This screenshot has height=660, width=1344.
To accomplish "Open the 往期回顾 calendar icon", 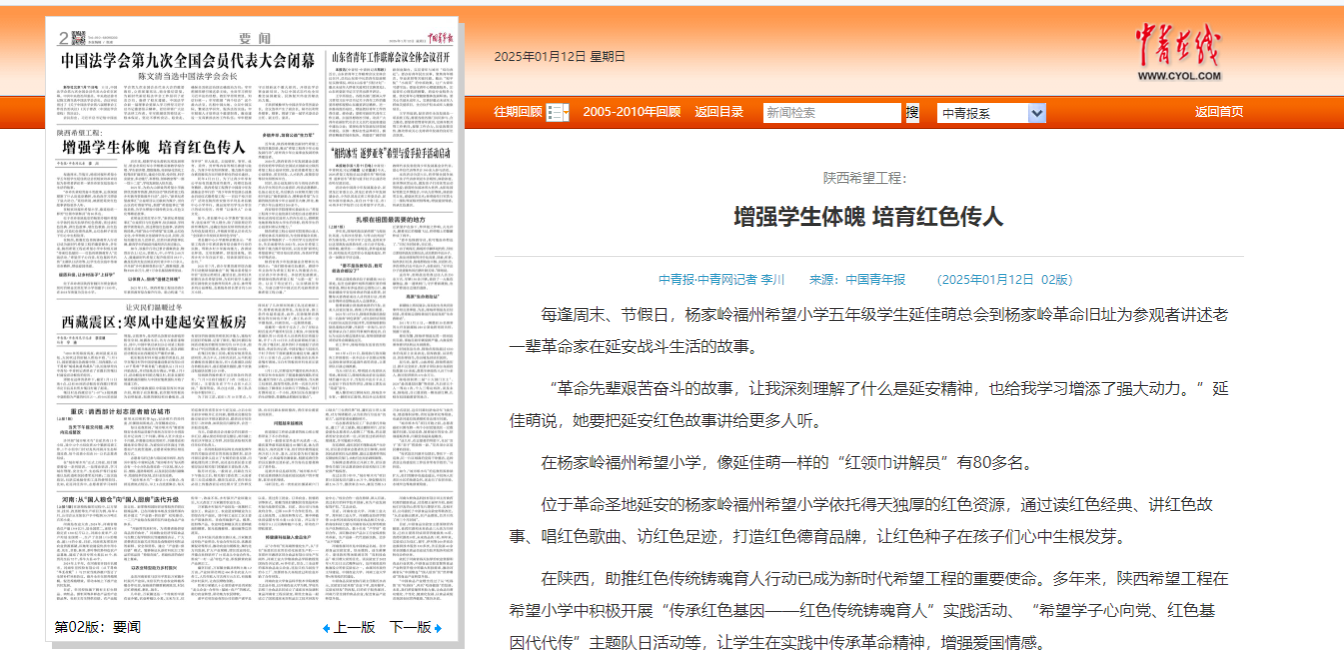I will click(557, 112).
